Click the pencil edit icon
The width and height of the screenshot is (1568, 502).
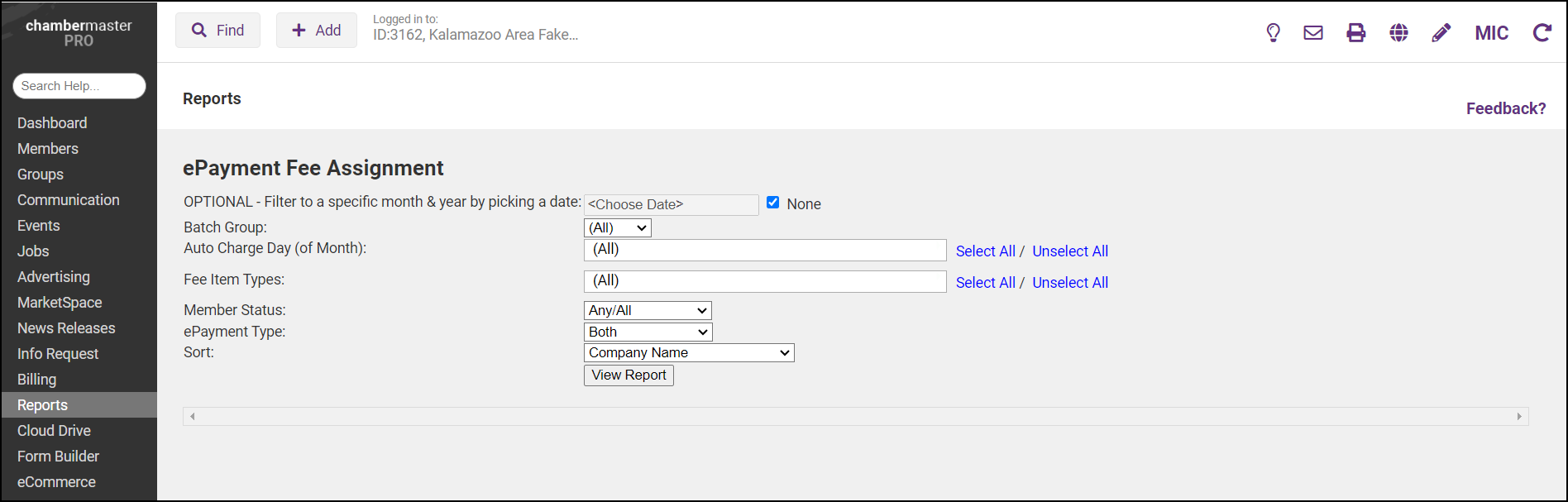pos(1441,33)
